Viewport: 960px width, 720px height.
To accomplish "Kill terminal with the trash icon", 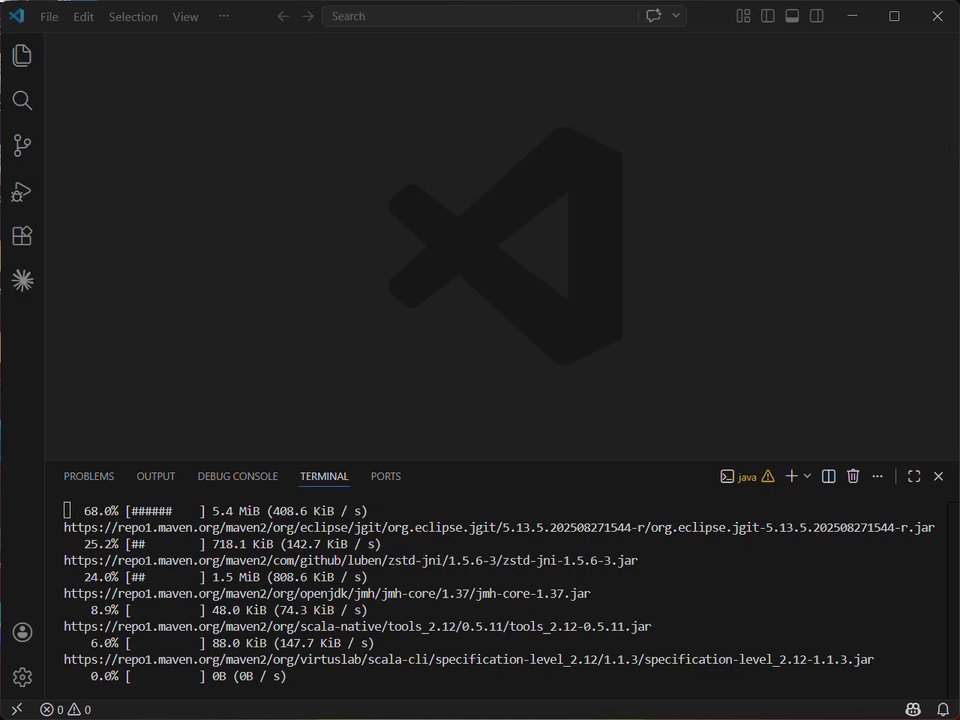I will 853,476.
